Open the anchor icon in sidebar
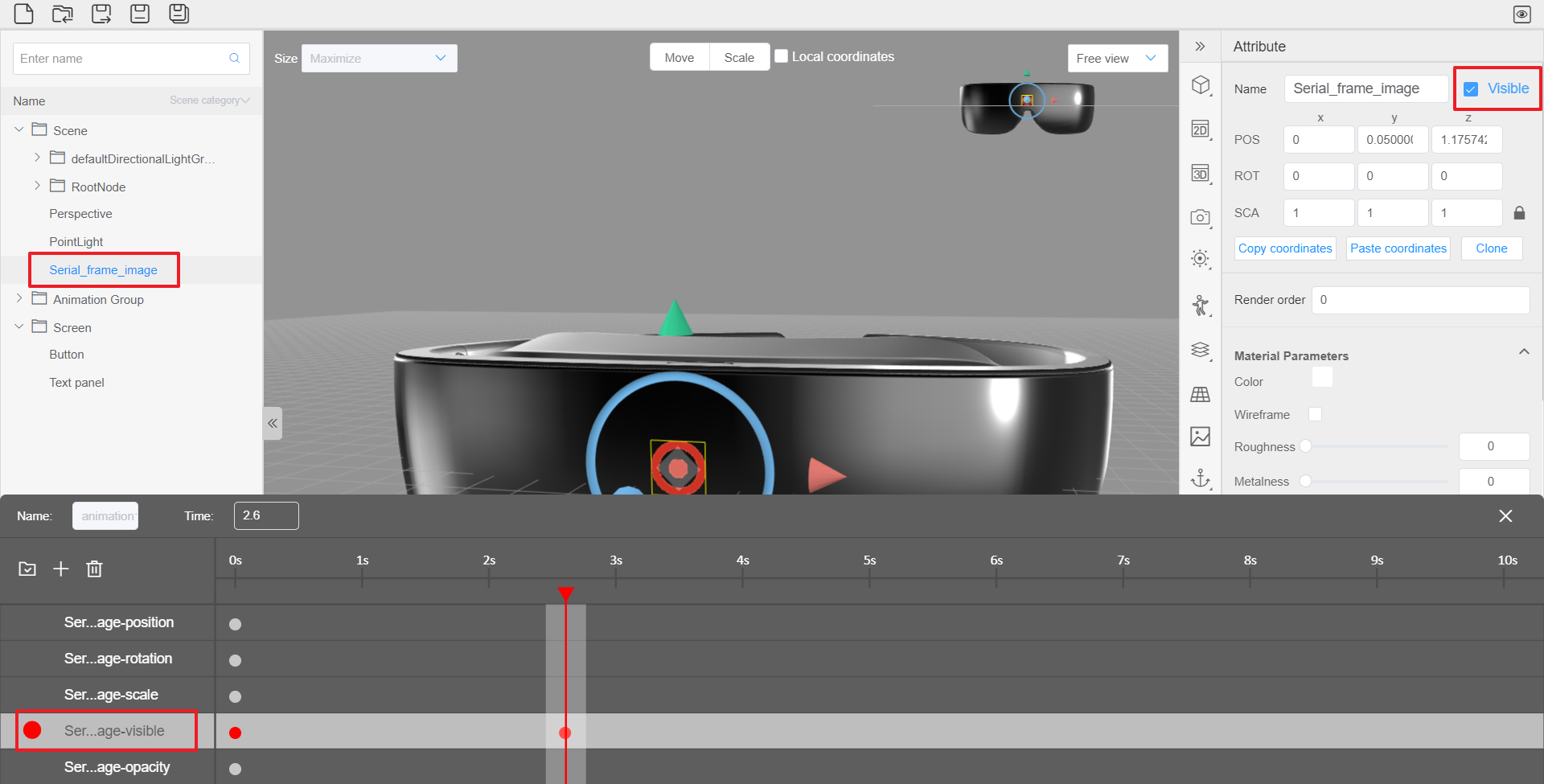 [x=1201, y=479]
